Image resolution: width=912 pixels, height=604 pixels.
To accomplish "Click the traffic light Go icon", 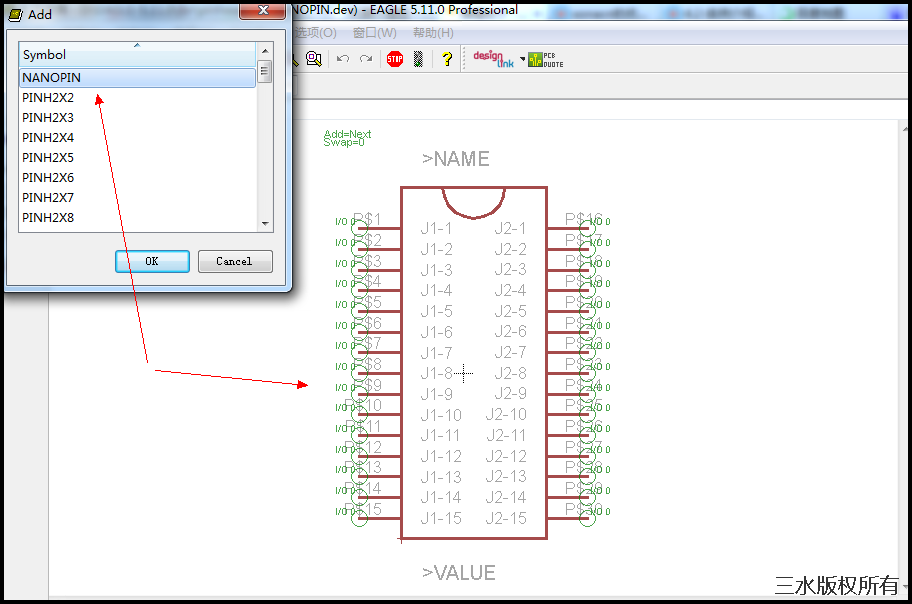I will pyautogui.click(x=418, y=59).
